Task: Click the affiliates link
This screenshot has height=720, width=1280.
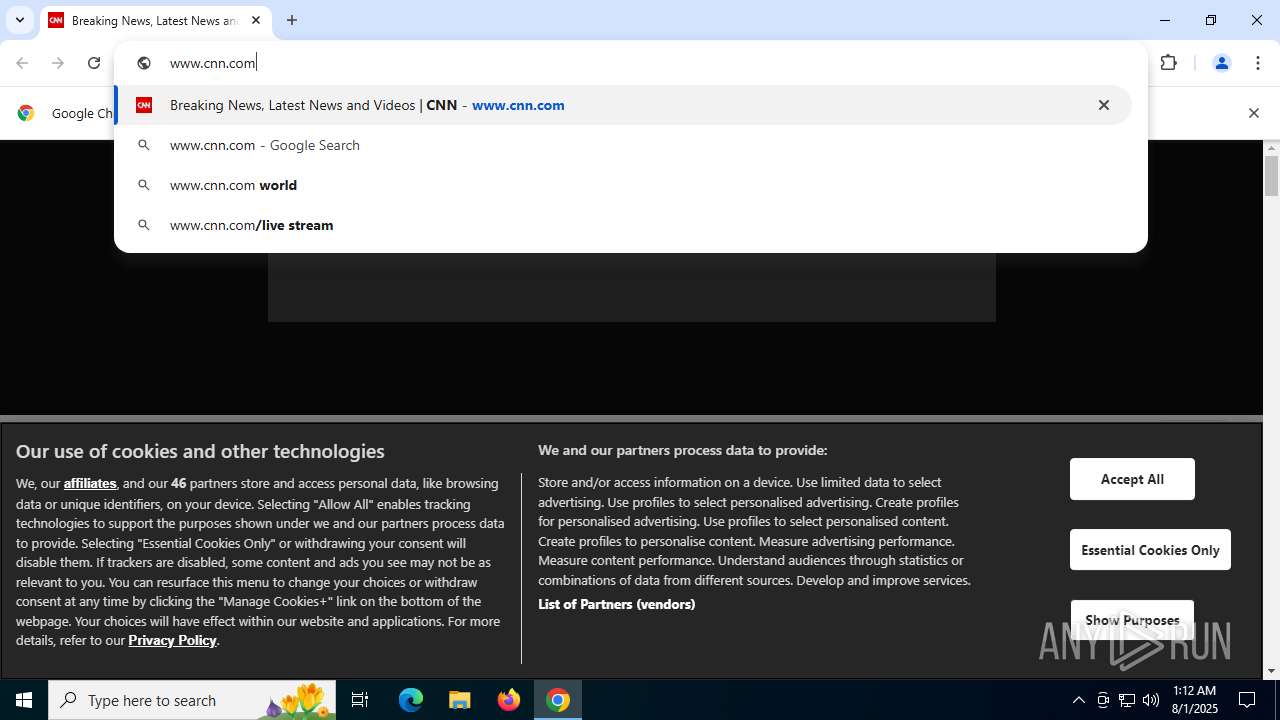Action: point(90,483)
